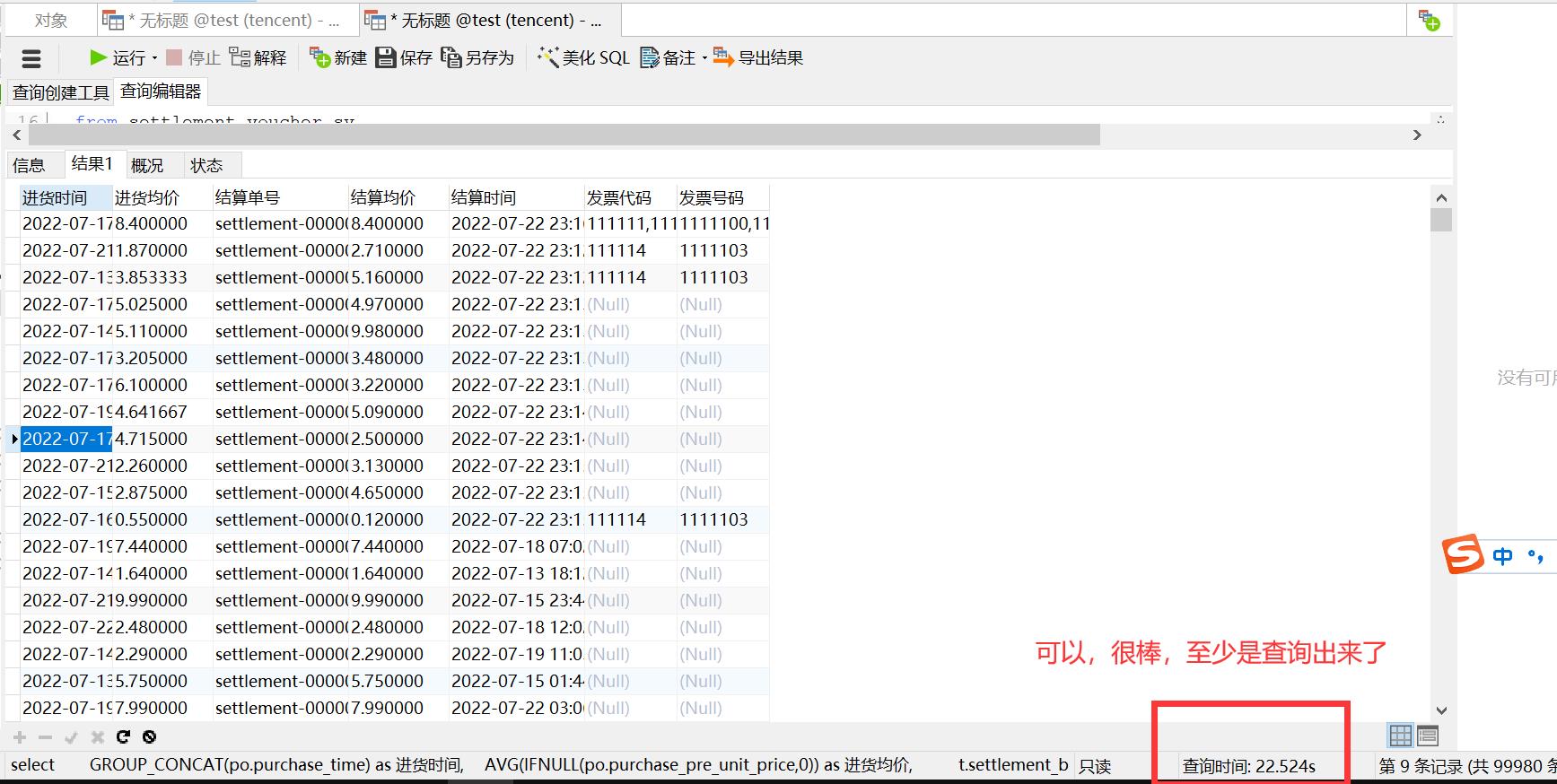
Task: Click the horizontal editor scrollbar thumb
Action: click(x=564, y=135)
